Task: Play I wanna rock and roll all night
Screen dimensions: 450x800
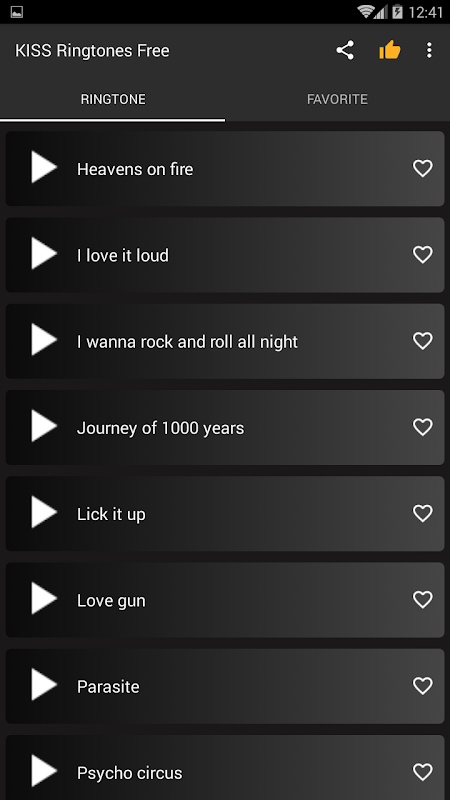Action: click(x=44, y=339)
